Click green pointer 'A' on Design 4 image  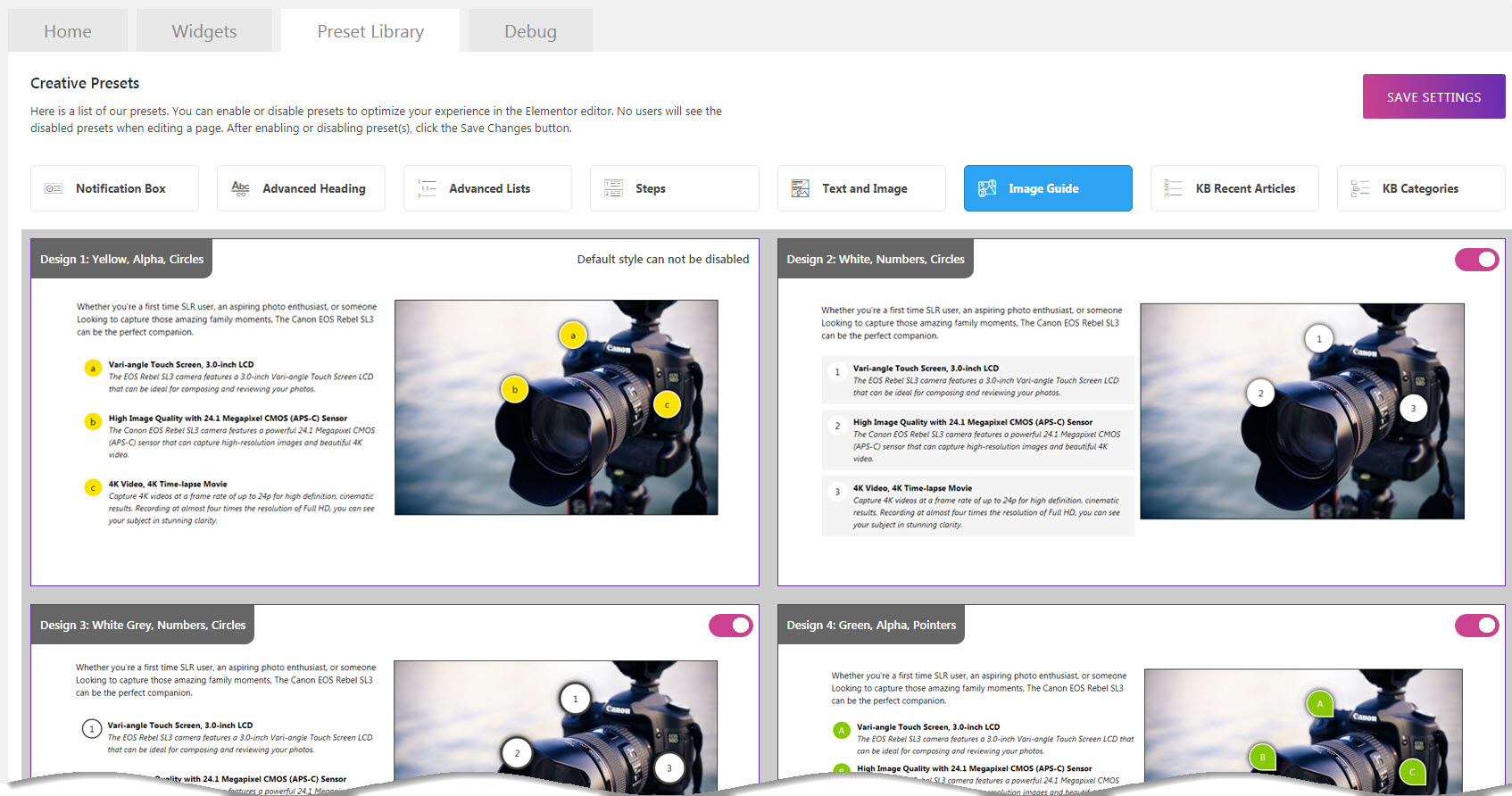tap(1319, 704)
